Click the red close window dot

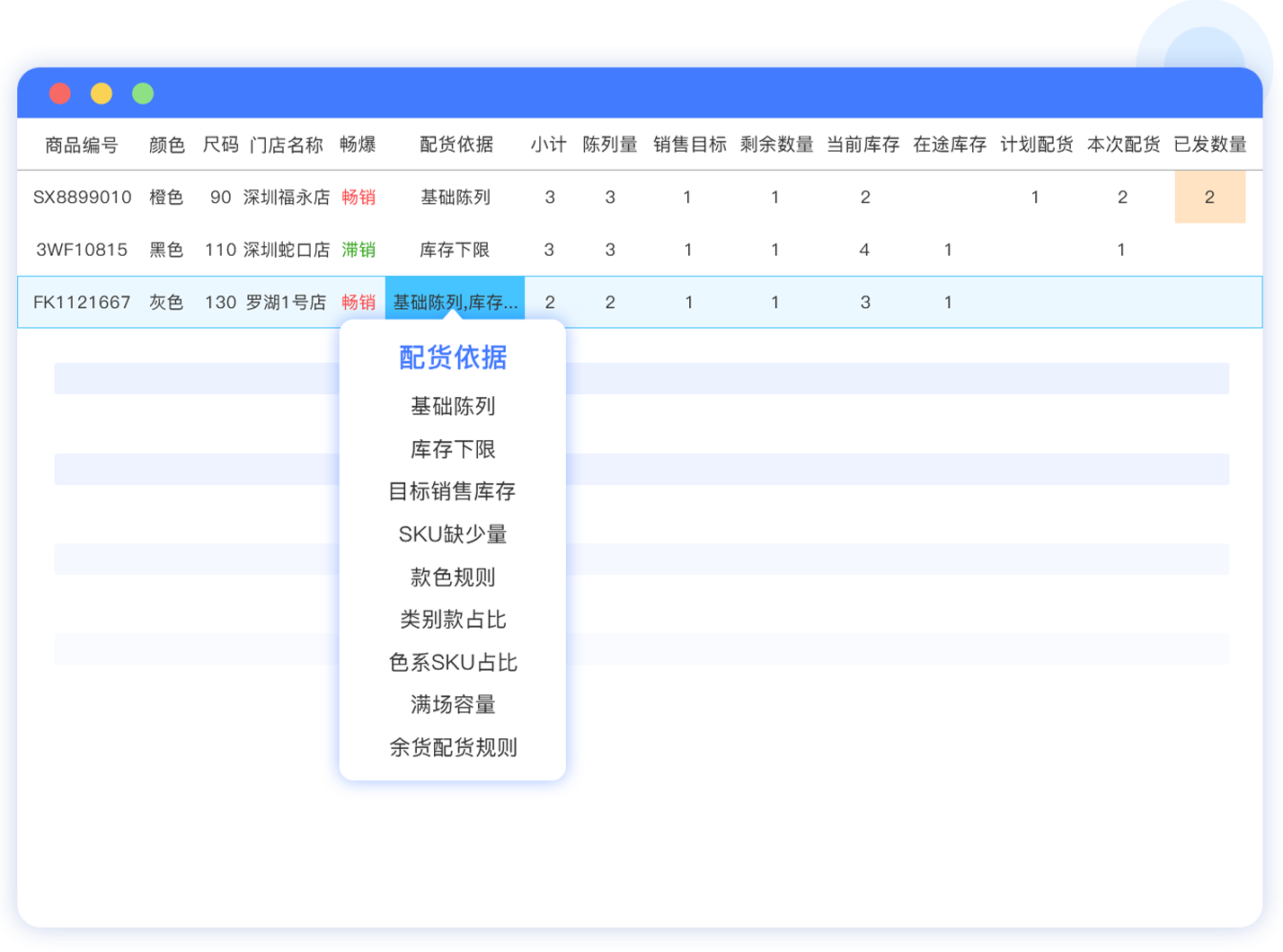[x=60, y=93]
